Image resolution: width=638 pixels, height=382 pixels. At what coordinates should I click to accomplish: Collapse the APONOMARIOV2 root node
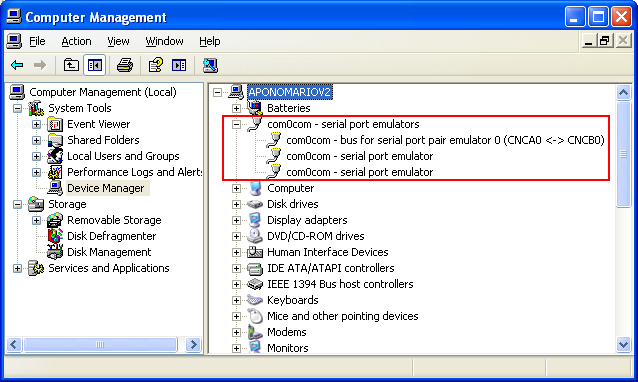pyautogui.click(x=217, y=93)
